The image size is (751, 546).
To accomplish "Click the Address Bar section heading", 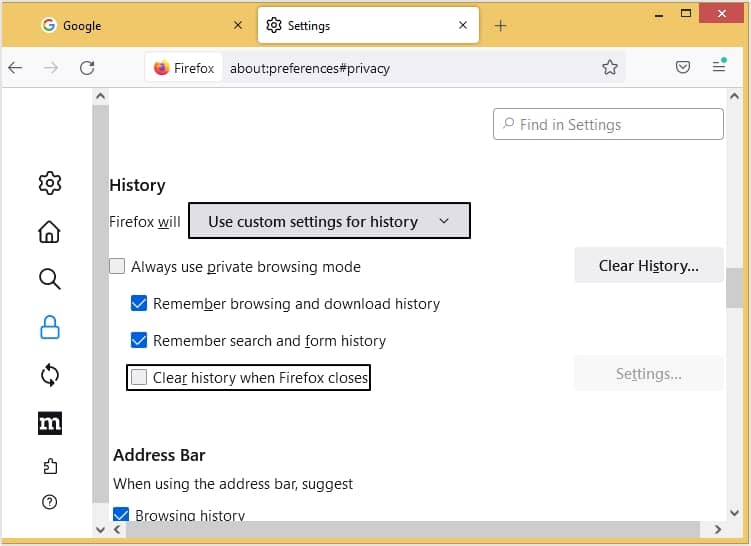I will [x=159, y=455].
